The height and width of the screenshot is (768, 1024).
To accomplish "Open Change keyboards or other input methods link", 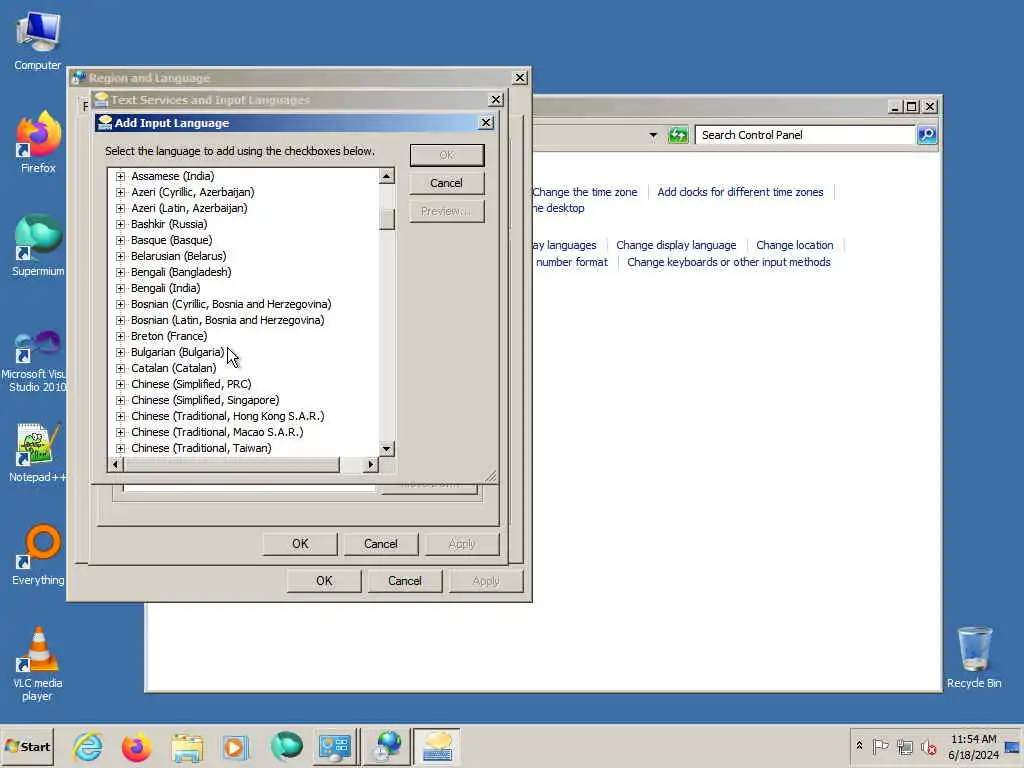I will click(729, 262).
